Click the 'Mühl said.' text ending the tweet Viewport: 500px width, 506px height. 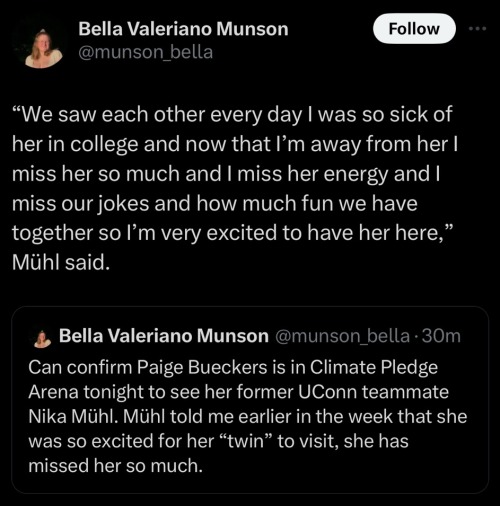pos(61,262)
